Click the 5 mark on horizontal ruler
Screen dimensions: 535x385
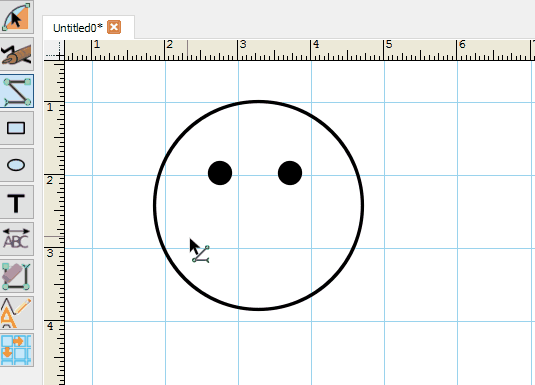(x=389, y=44)
